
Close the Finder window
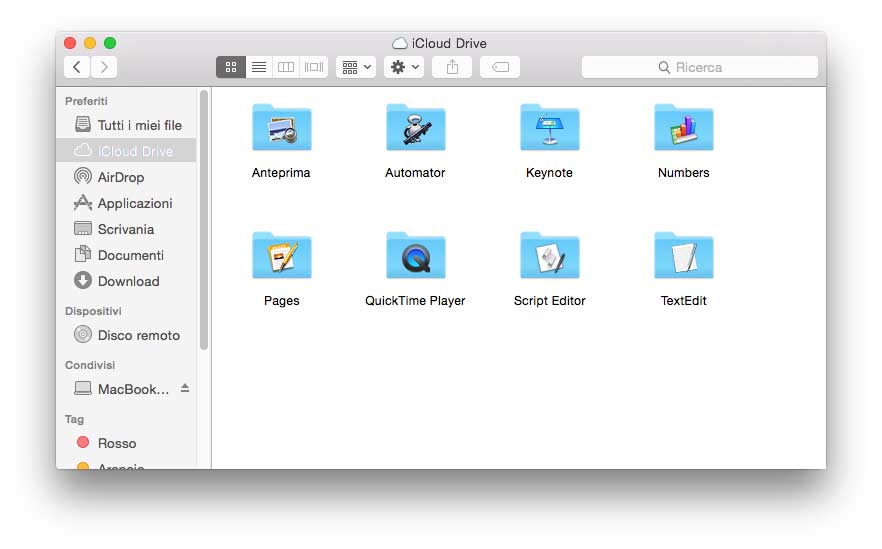coord(70,43)
